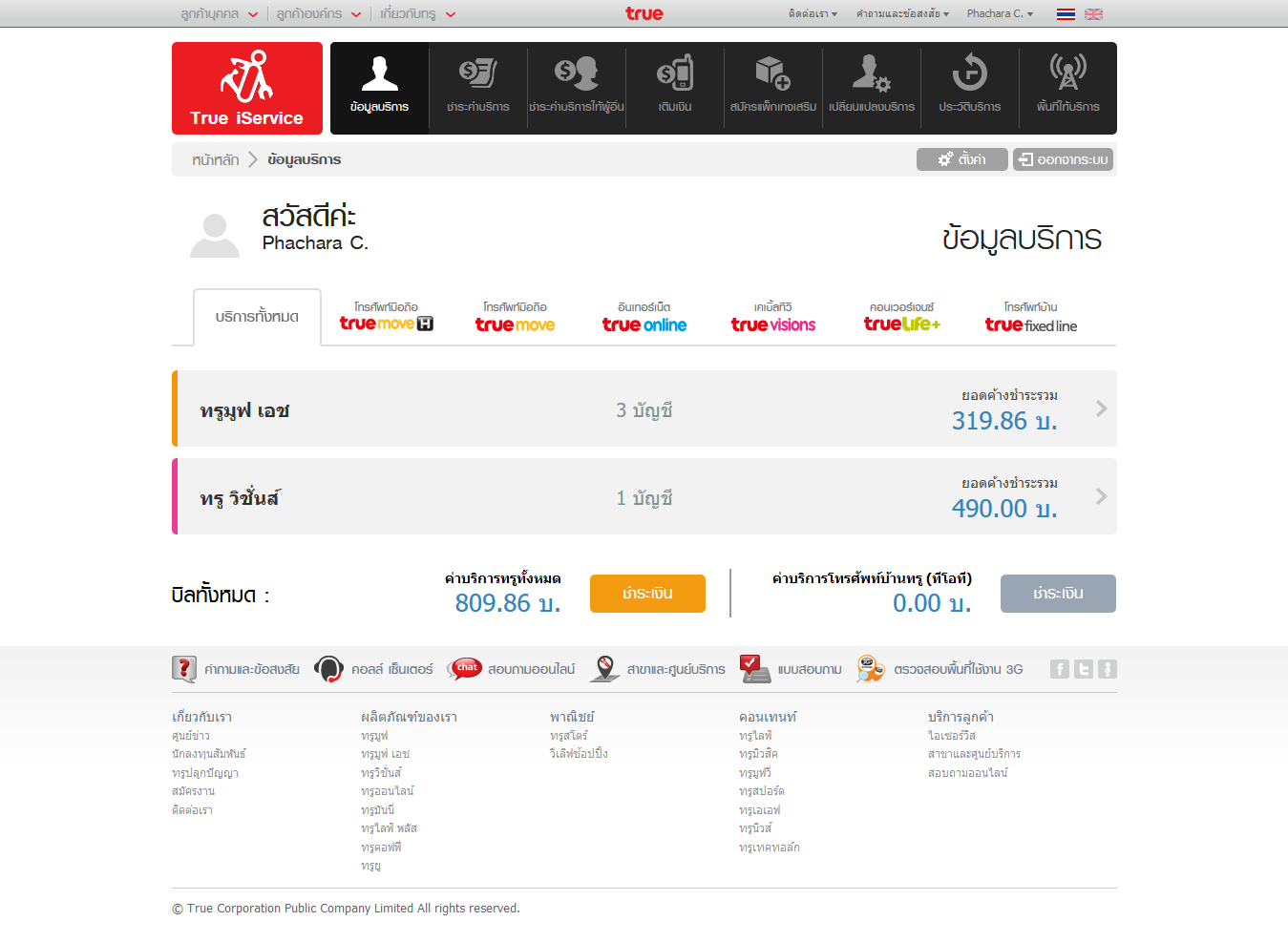Switch language with the Thai flag

1066,14
